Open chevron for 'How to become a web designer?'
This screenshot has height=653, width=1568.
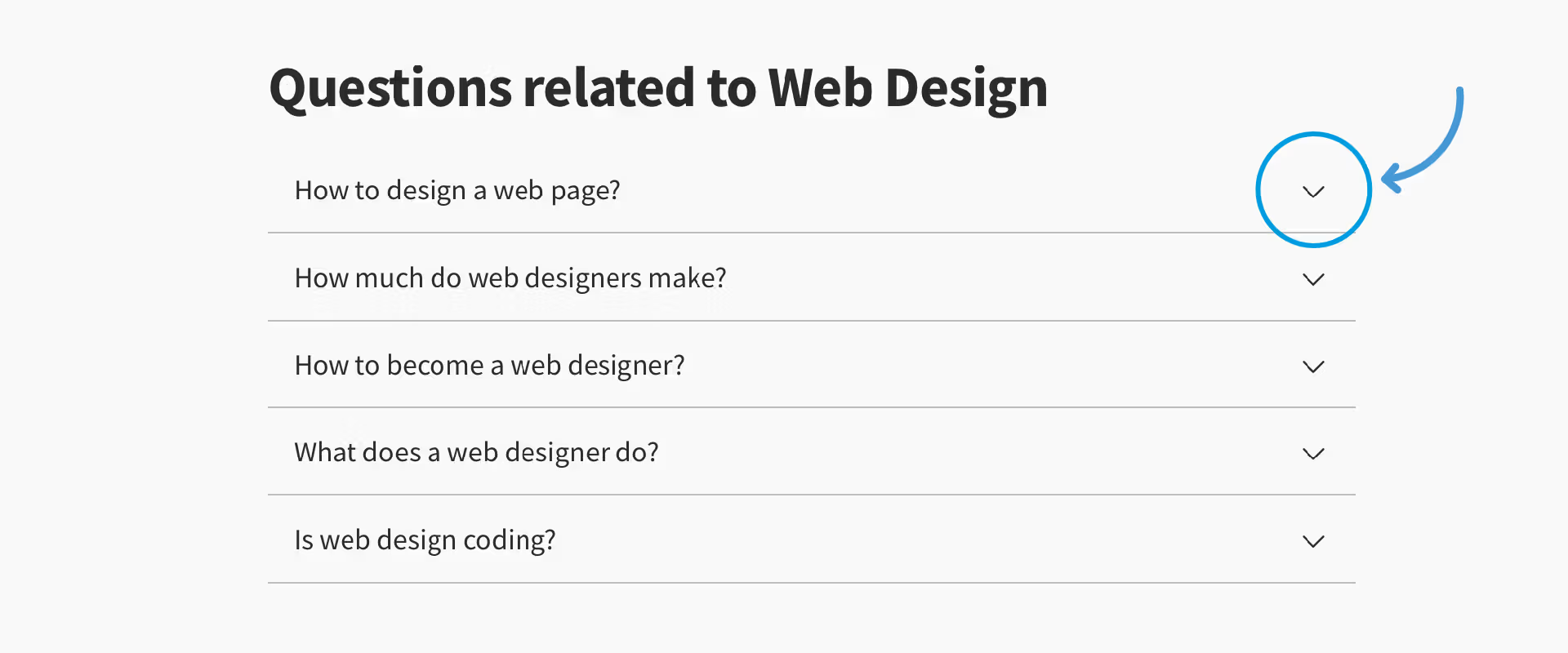1313,367
